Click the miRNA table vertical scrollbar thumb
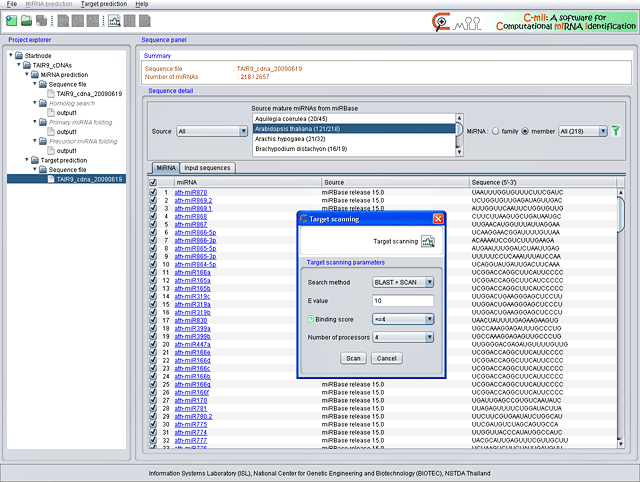 tap(621, 215)
